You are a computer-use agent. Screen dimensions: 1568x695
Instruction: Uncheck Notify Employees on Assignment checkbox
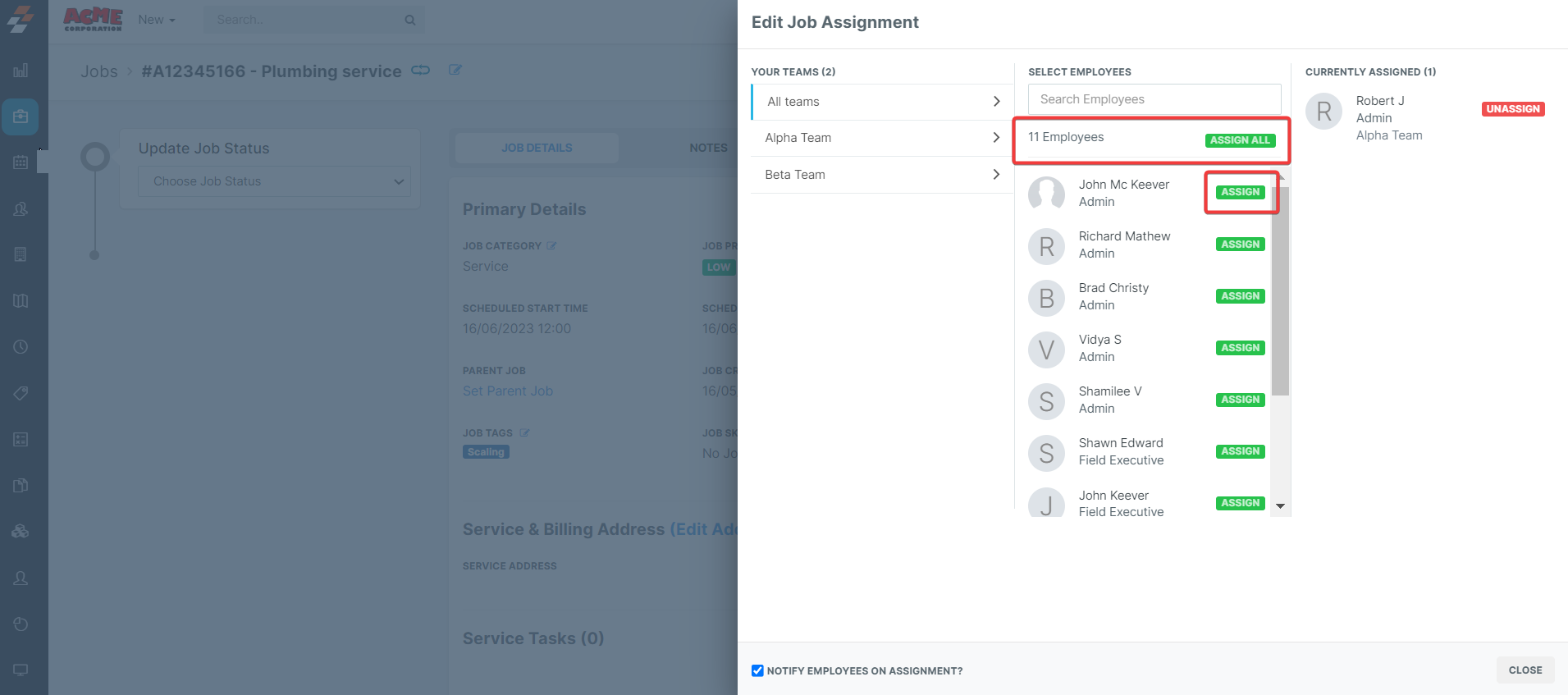click(757, 670)
